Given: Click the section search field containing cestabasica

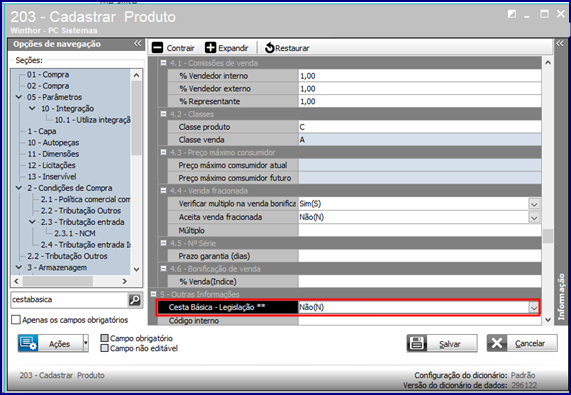Looking at the screenshot, I should point(69,300).
